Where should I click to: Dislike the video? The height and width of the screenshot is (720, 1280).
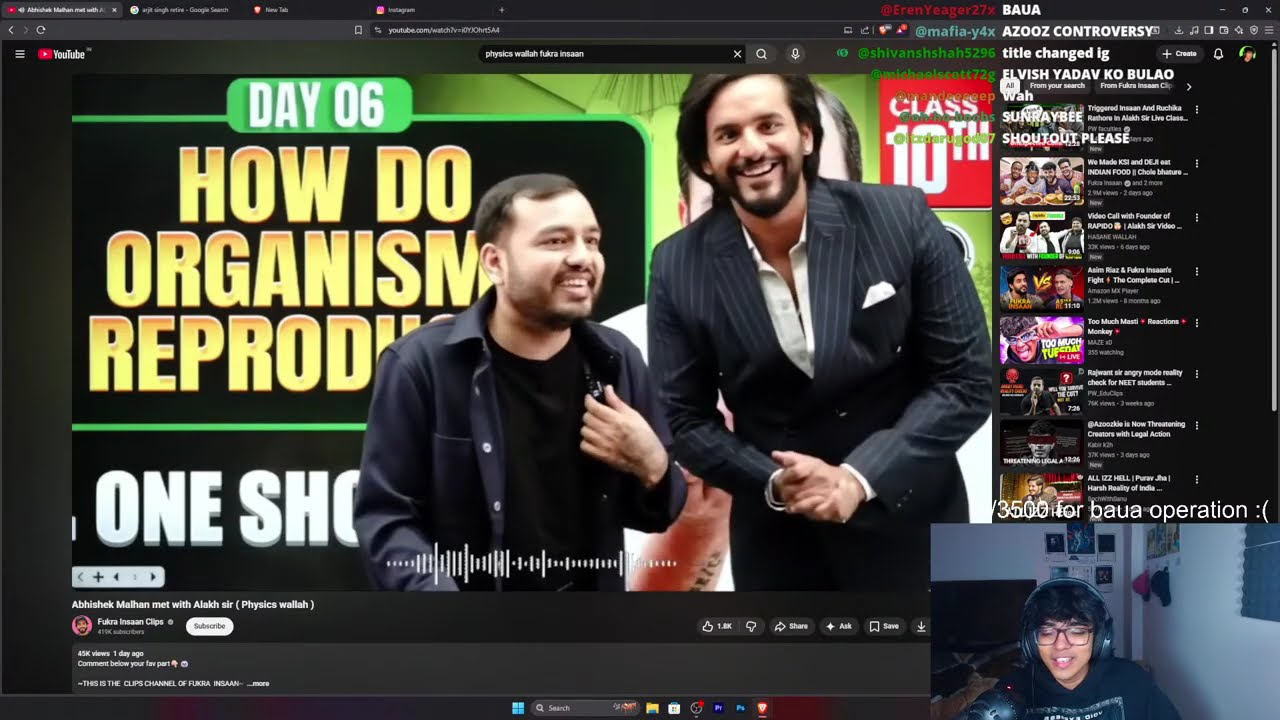pos(751,626)
